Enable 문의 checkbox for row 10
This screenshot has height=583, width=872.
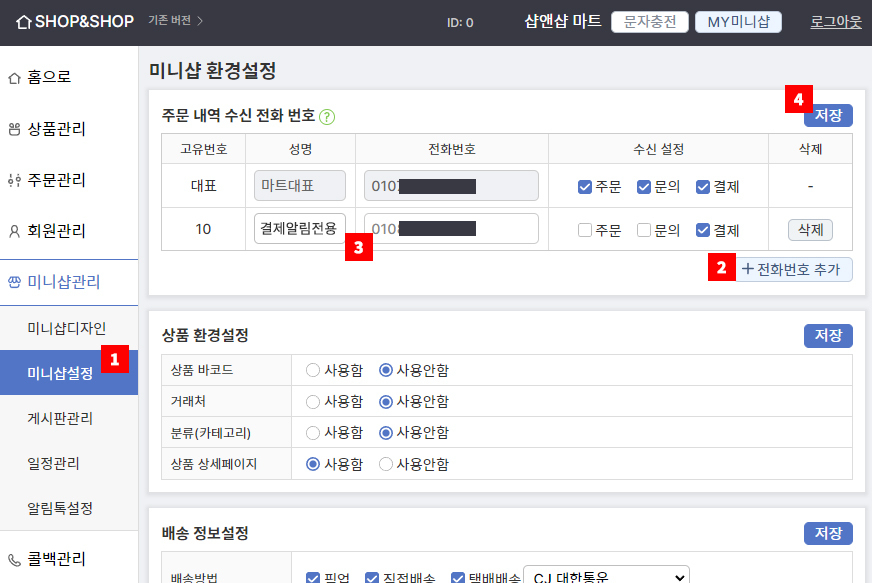coord(643,230)
